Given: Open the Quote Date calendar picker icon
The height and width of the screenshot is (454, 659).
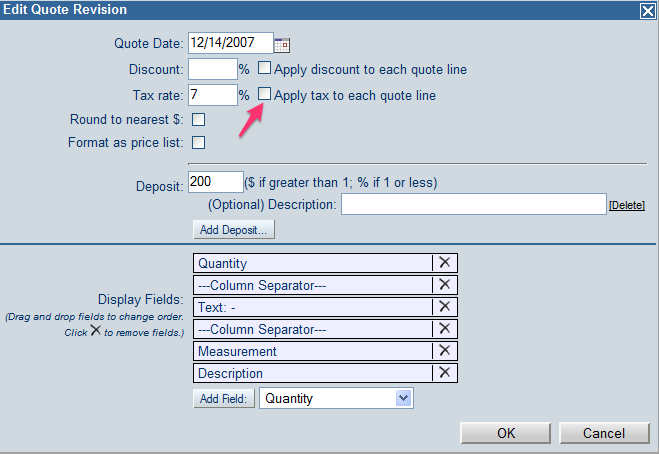Looking at the screenshot, I should (282, 45).
